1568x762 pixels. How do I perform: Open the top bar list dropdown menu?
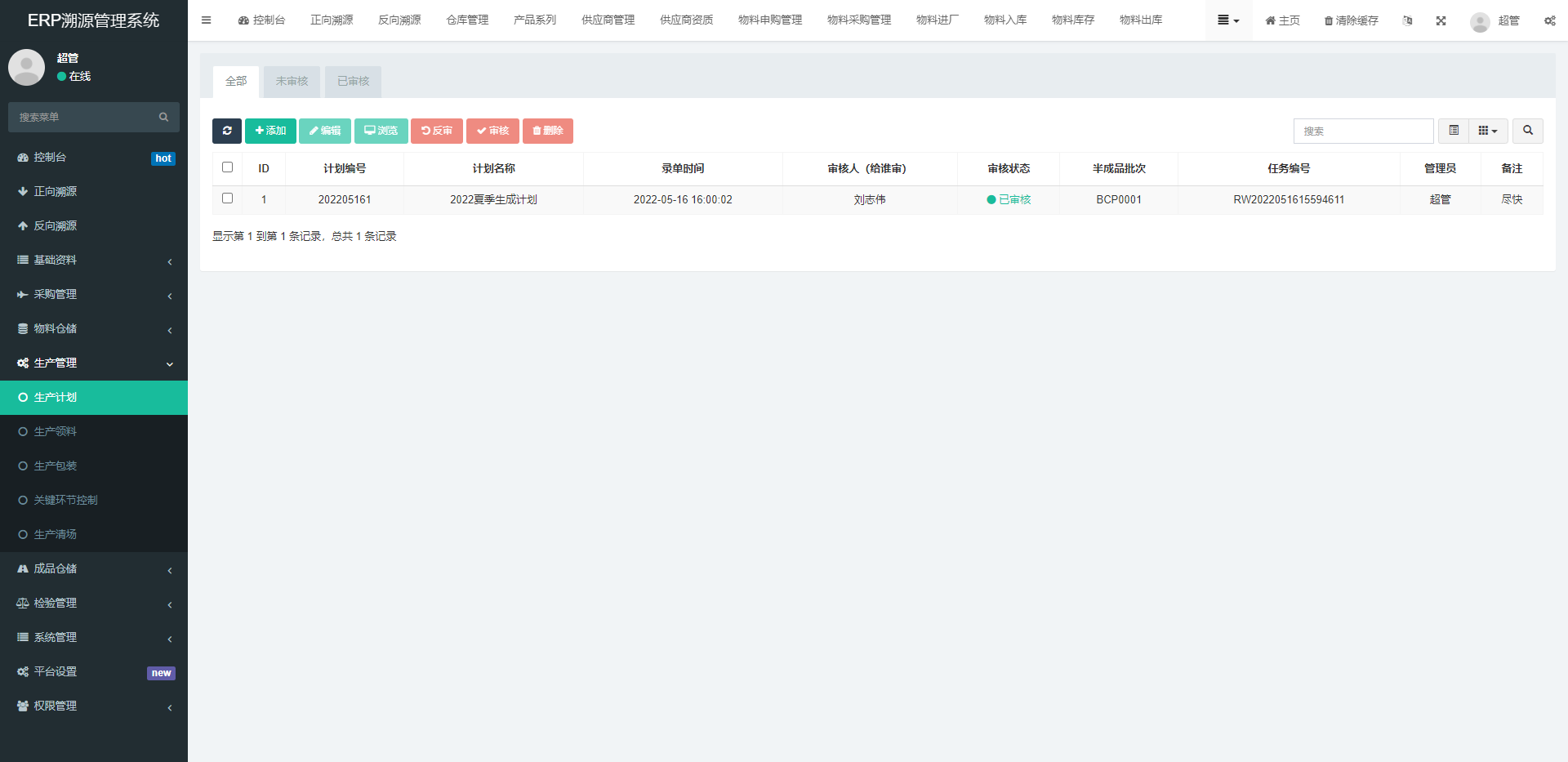coord(1228,20)
